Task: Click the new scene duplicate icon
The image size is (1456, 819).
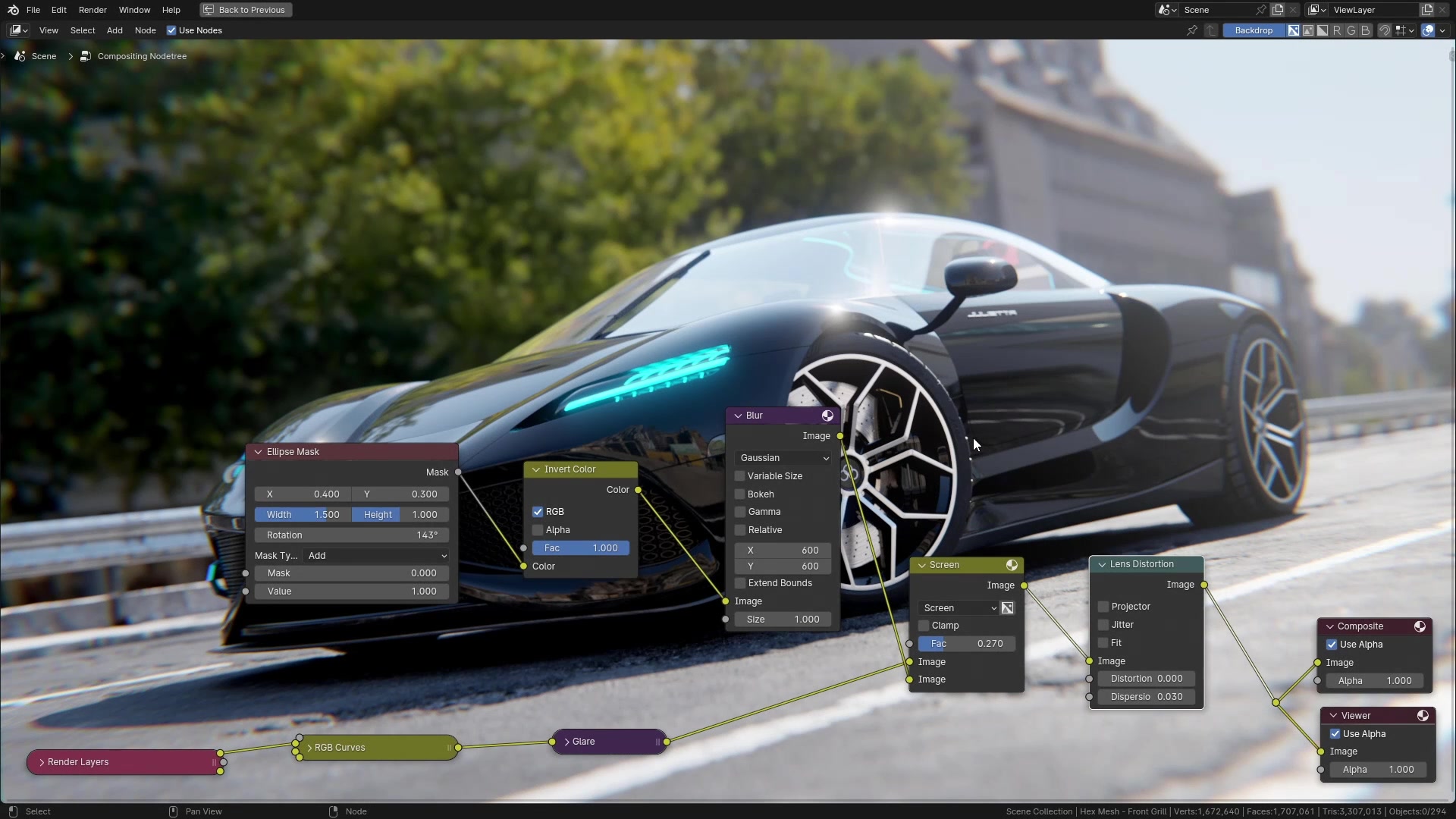Action: pos(1278,10)
